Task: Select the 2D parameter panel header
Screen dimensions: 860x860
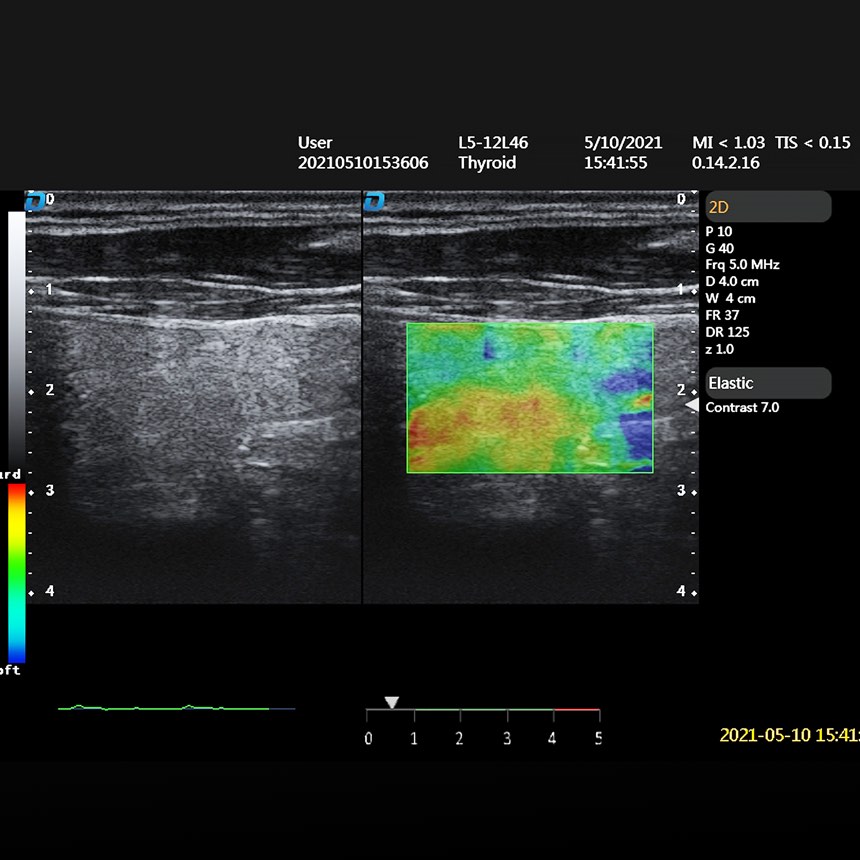Action: (768, 207)
